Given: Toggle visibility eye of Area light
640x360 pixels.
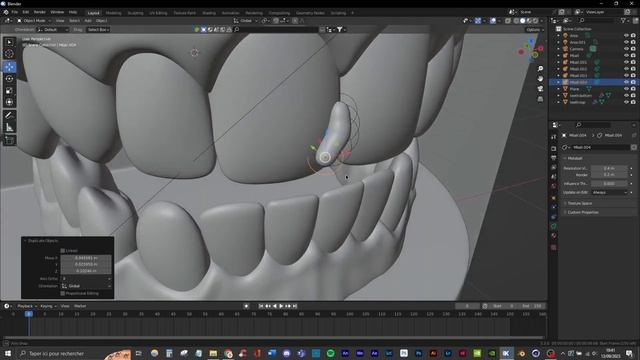Looking at the screenshot, I should click(626, 36).
